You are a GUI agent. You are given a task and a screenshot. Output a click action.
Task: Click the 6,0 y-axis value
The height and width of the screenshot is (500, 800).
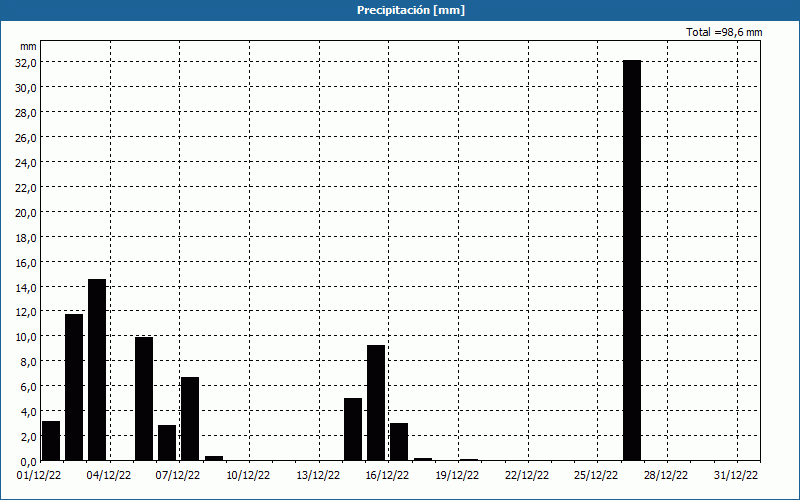28,387
